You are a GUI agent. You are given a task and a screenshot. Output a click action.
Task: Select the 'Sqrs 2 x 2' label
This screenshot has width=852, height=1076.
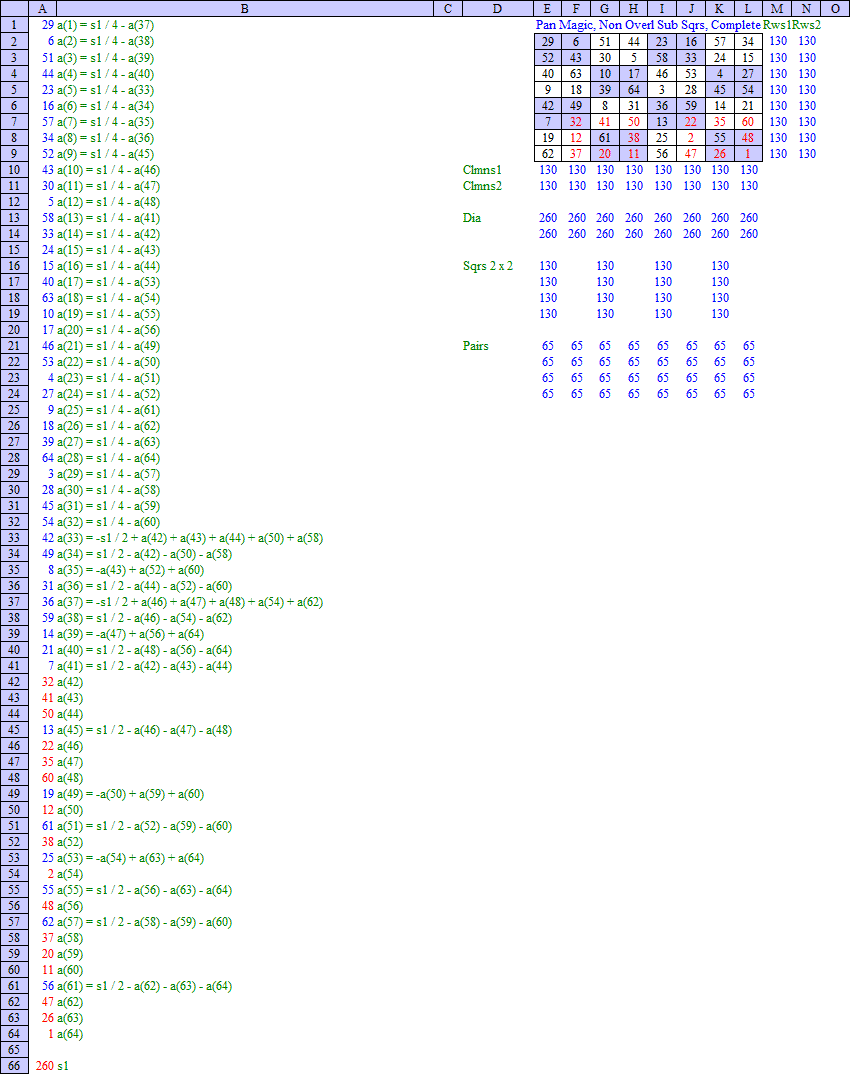coord(488,266)
